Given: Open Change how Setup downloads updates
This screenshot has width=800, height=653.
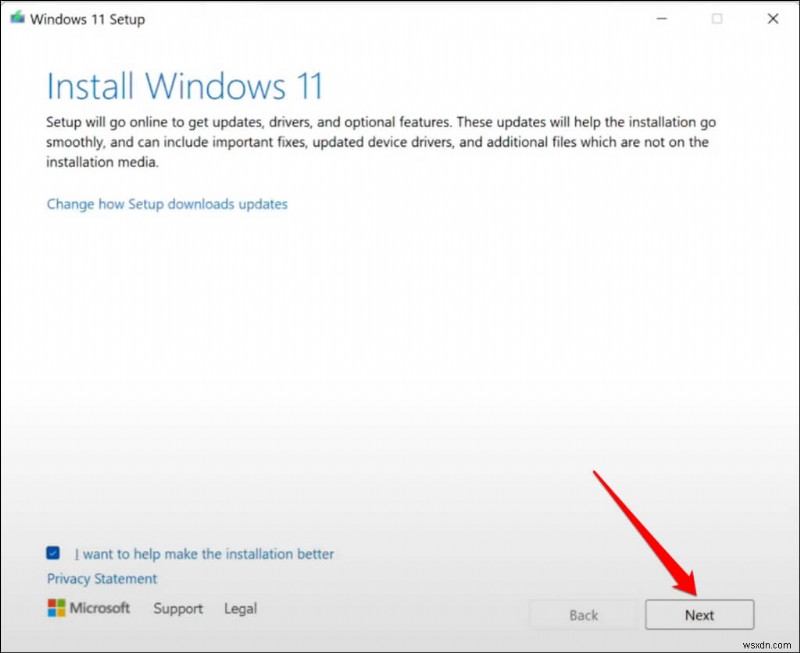Looking at the screenshot, I should [167, 204].
